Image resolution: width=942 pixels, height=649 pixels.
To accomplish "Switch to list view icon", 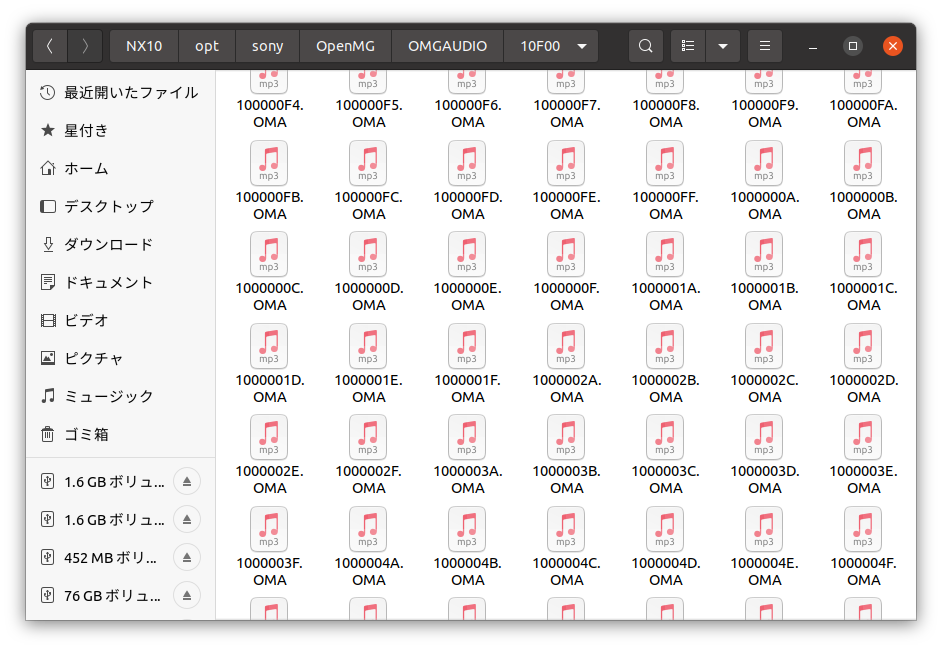I will click(x=688, y=46).
